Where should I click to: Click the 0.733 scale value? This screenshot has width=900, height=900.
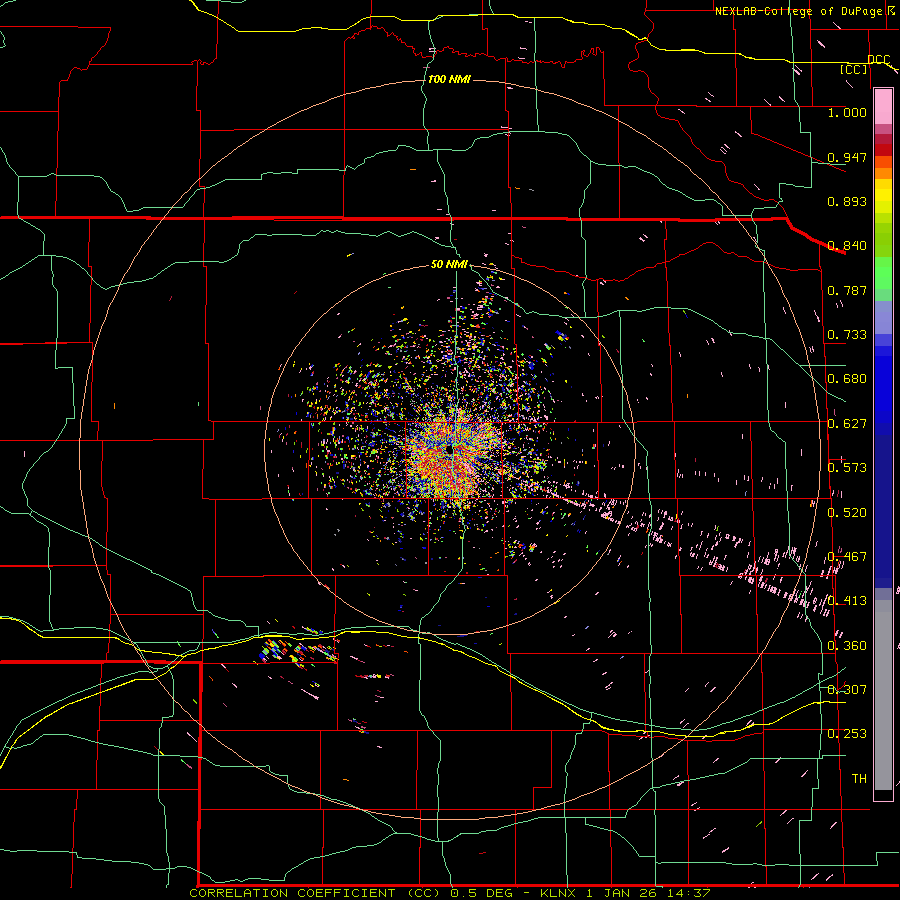[x=847, y=335]
